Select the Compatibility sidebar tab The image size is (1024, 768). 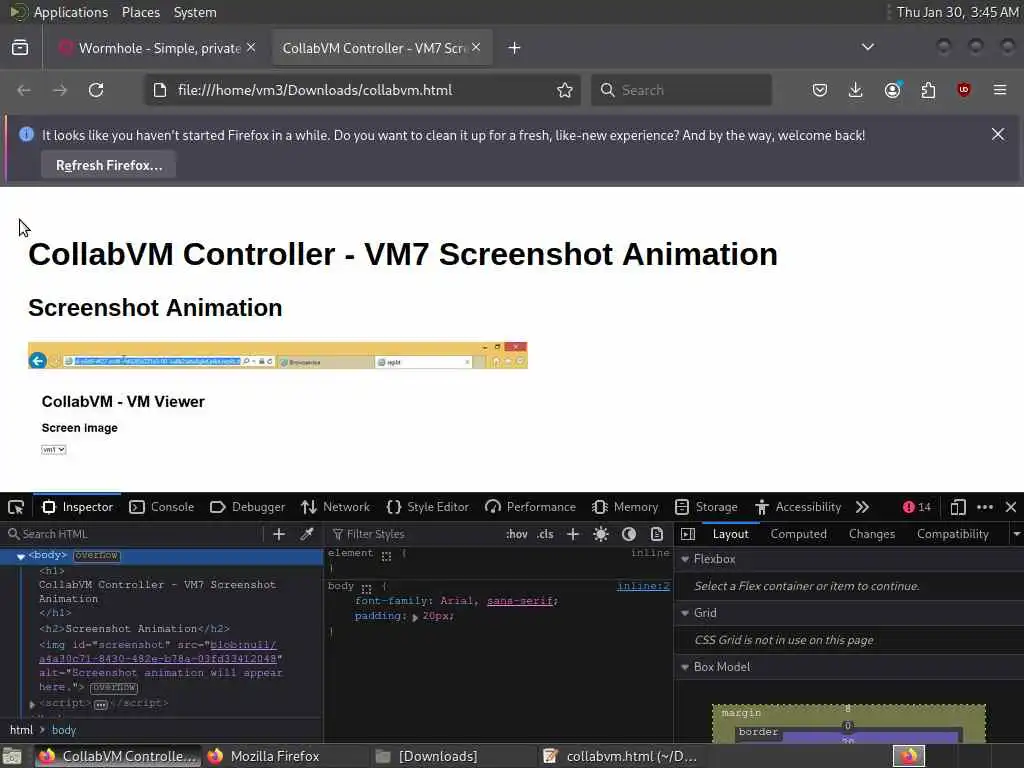coord(953,534)
